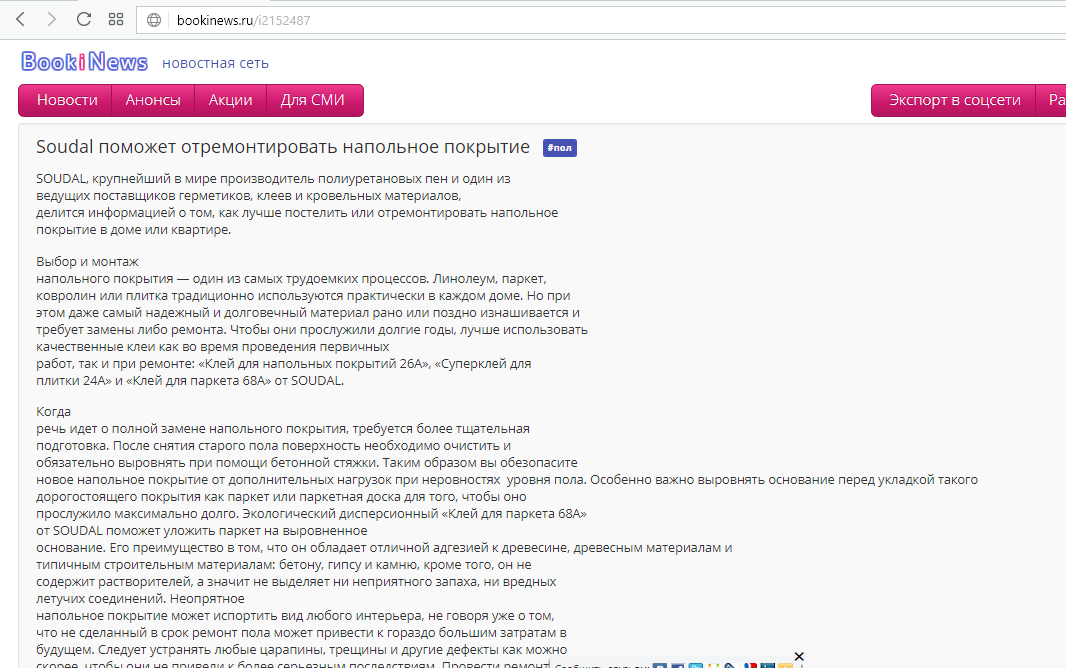Click the line 'летучих соединений. Неопрятное'
Viewport: 1066px width, 668px height.
point(140,599)
